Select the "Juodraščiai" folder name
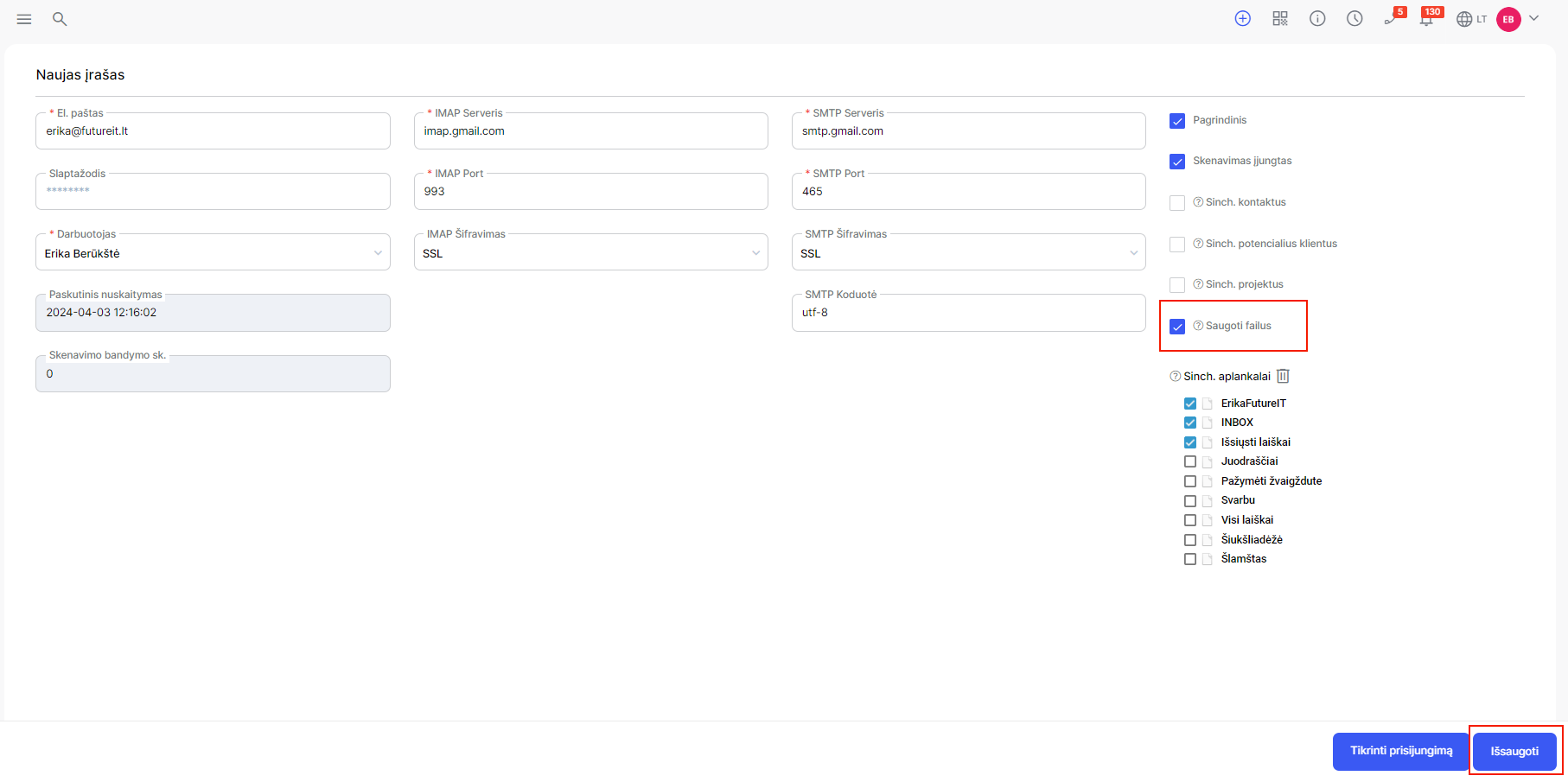This screenshot has width=1568, height=782. coord(1249,461)
